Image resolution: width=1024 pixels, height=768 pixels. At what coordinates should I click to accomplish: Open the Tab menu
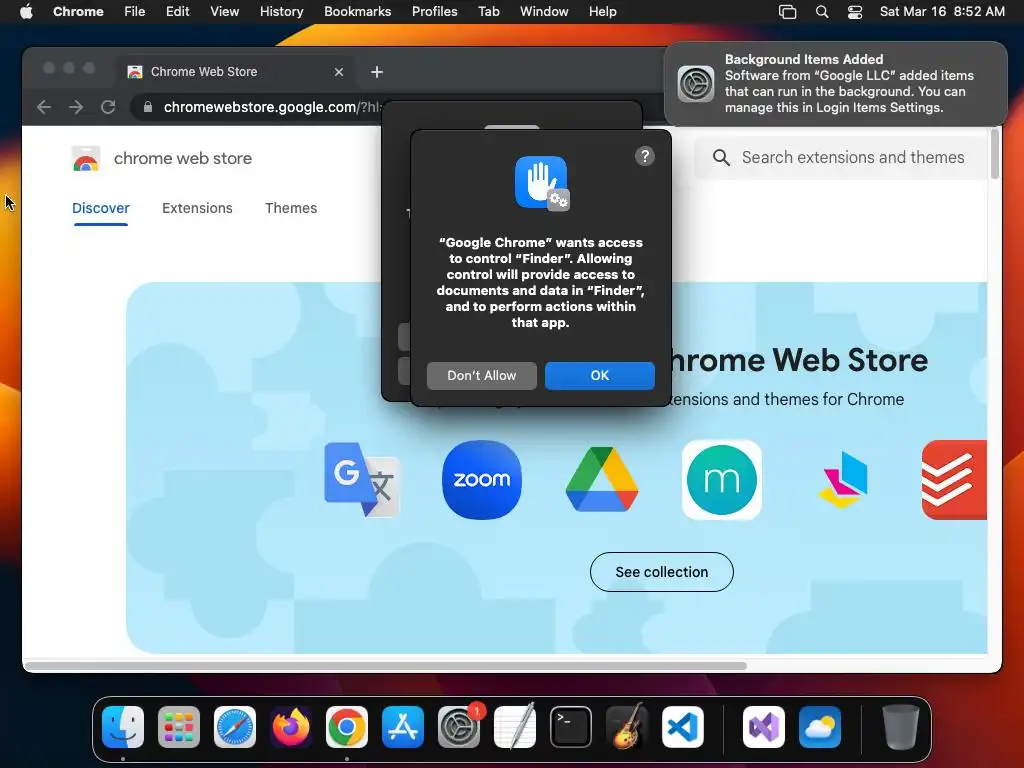[x=488, y=11]
